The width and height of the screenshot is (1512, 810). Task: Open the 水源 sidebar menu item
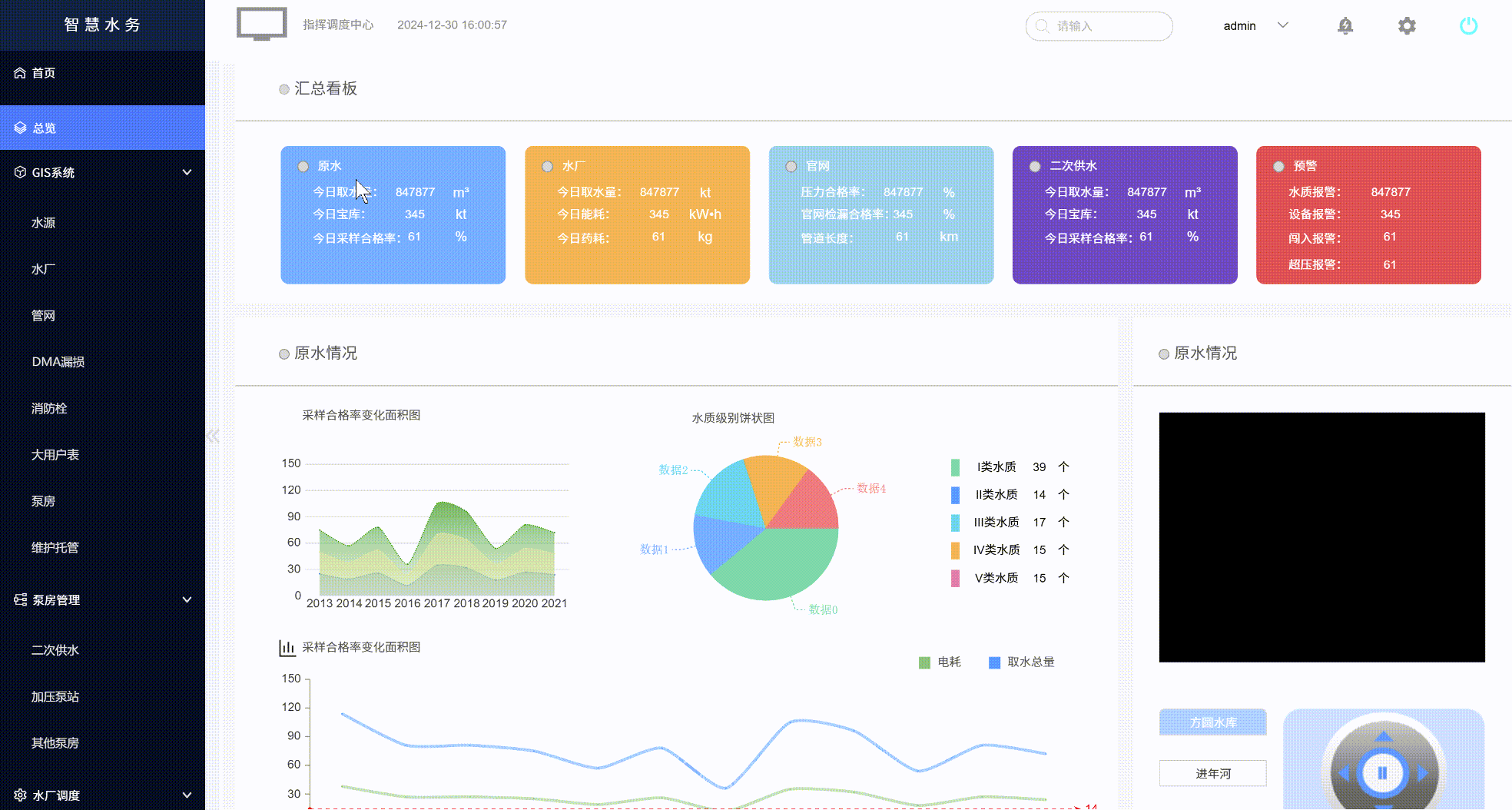[x=43, y=223]
